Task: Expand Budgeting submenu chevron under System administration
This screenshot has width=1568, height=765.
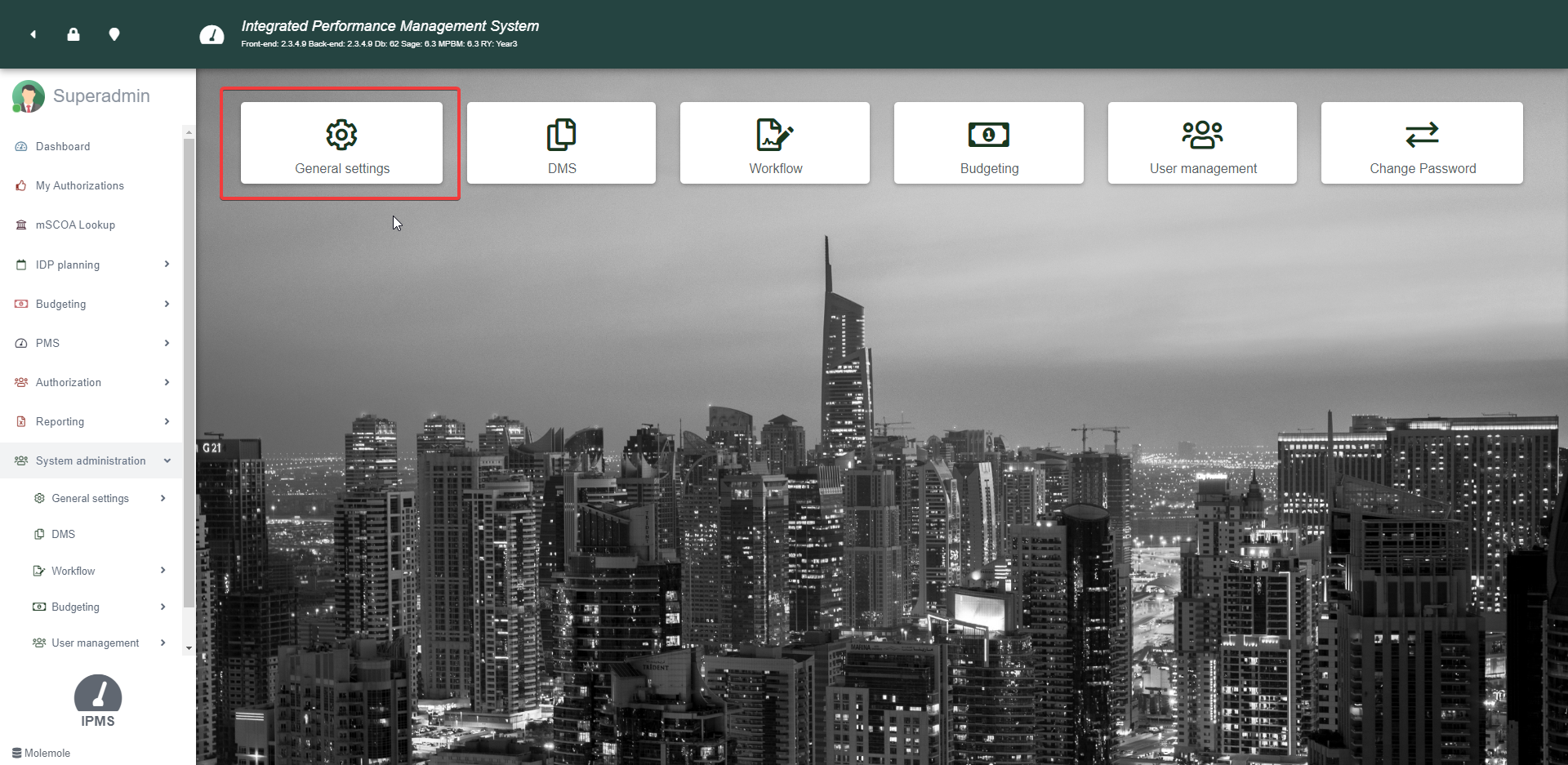Action: tap(163, 607)
